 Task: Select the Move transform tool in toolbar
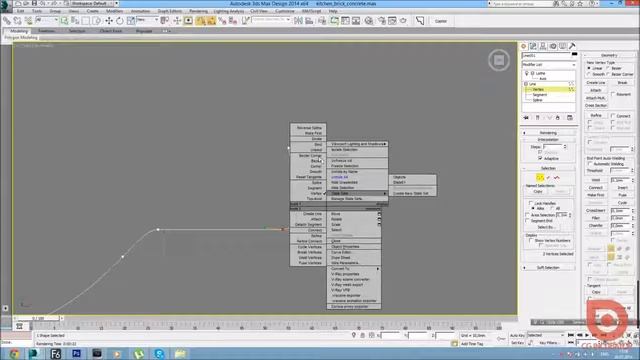pyautogui.click(x=109, y=21)
